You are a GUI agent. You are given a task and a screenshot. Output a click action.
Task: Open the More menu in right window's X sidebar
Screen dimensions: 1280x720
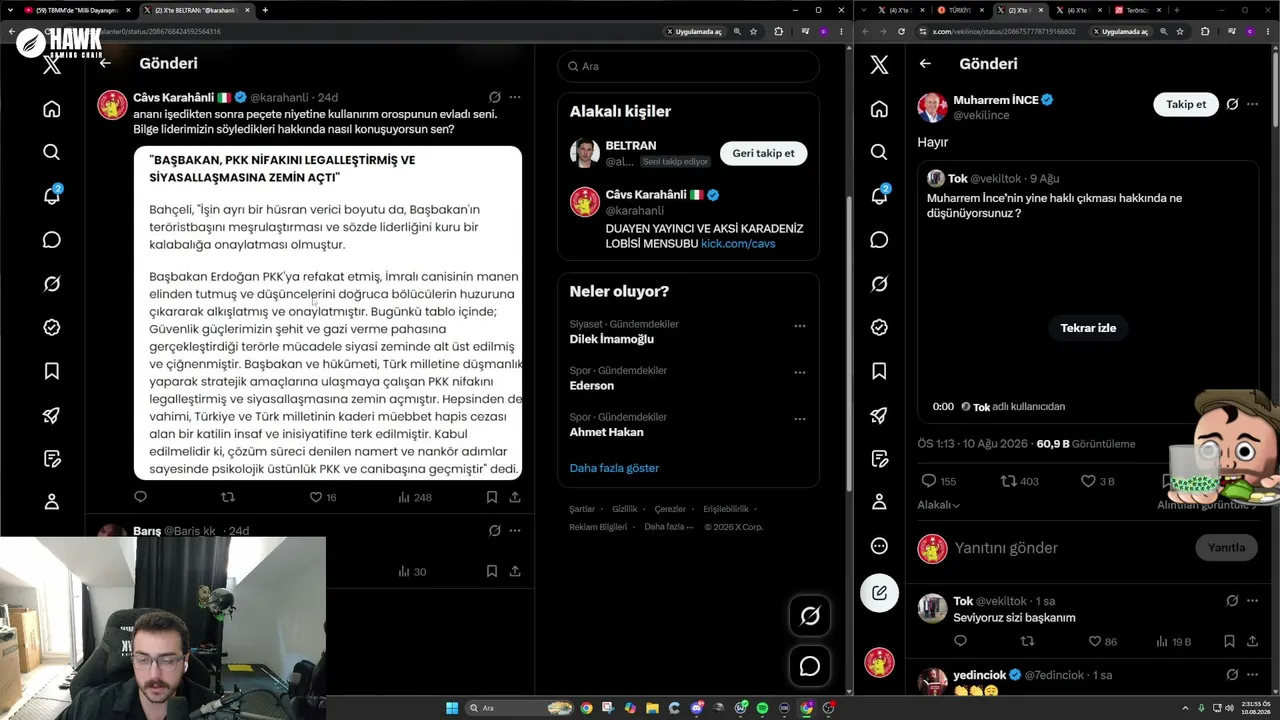click(x=879, y=546)
